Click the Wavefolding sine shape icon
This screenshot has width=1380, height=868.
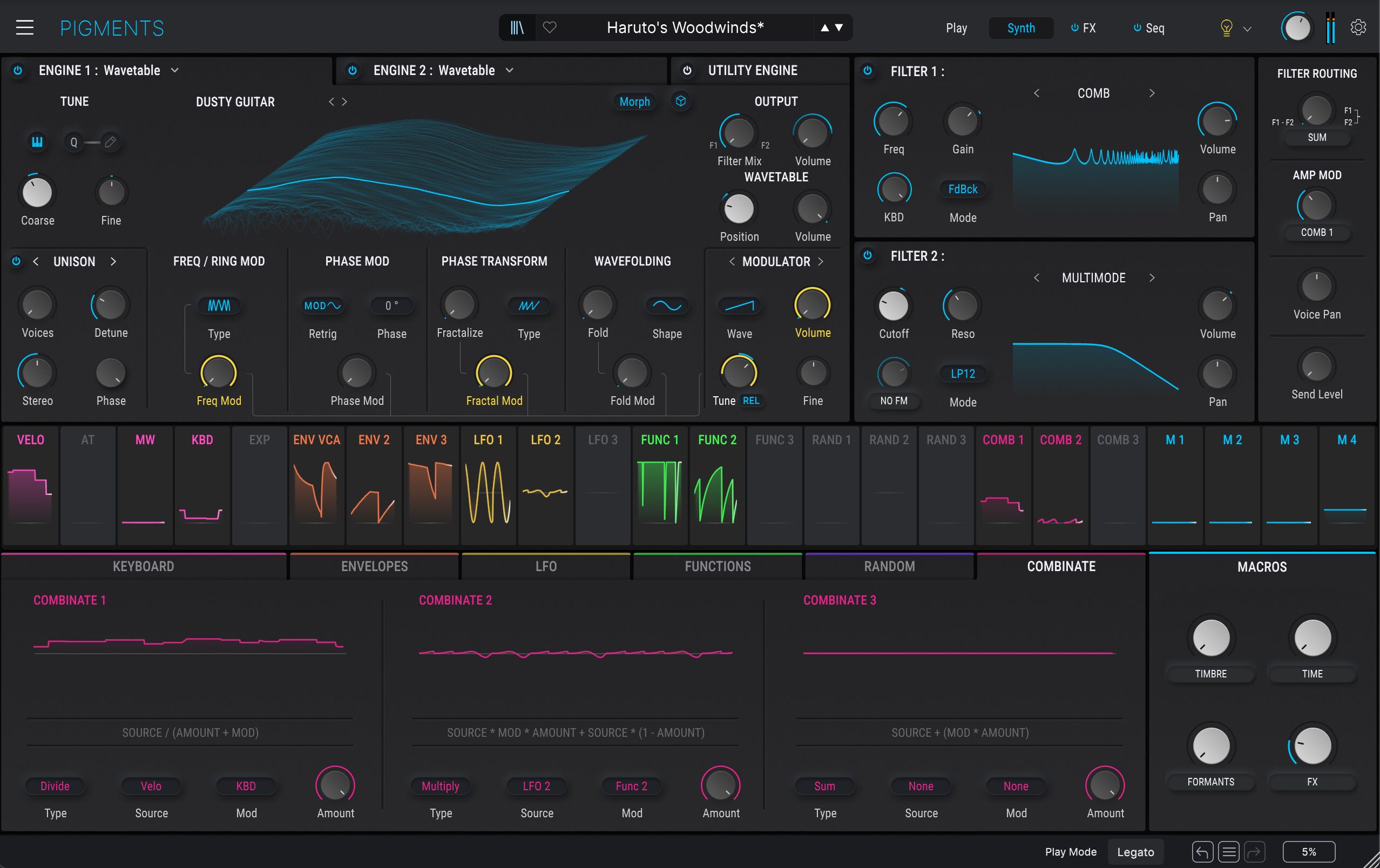[x=667, y=306]
